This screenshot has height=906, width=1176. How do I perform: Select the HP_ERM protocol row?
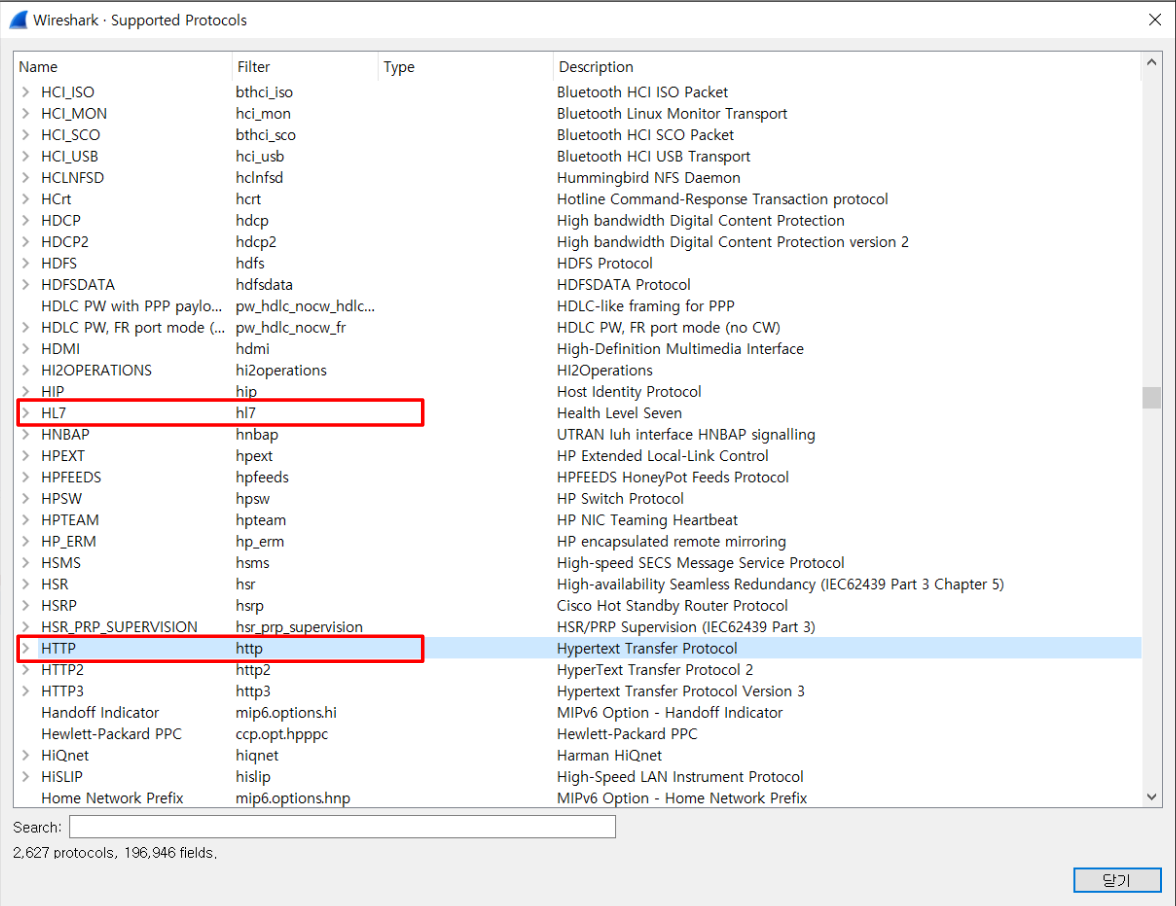click(x=578, y=541)
